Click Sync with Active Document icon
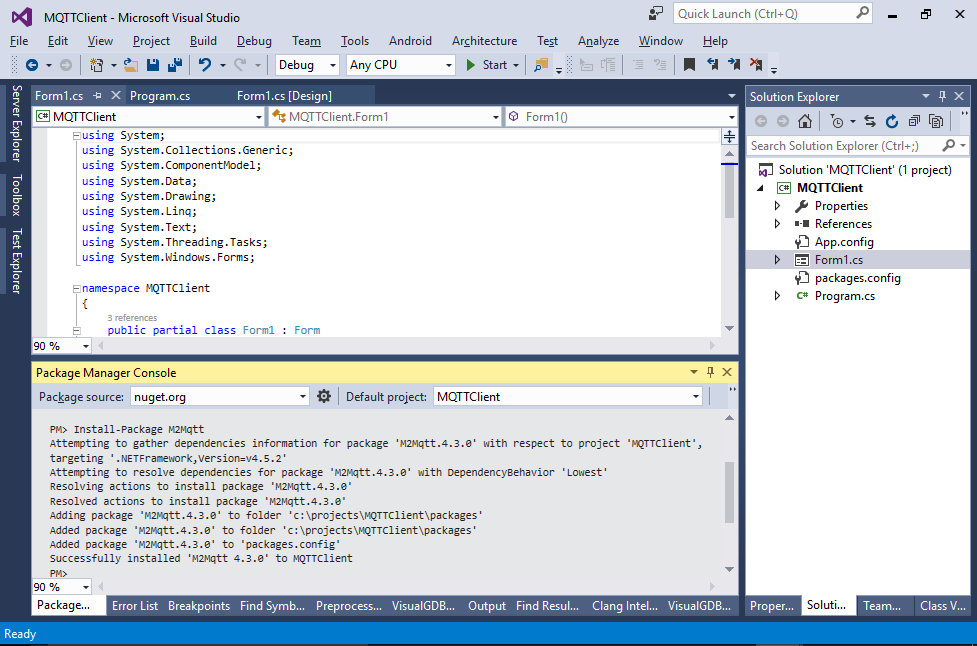This screenshot has height=646, width=977. pos(870,121)
